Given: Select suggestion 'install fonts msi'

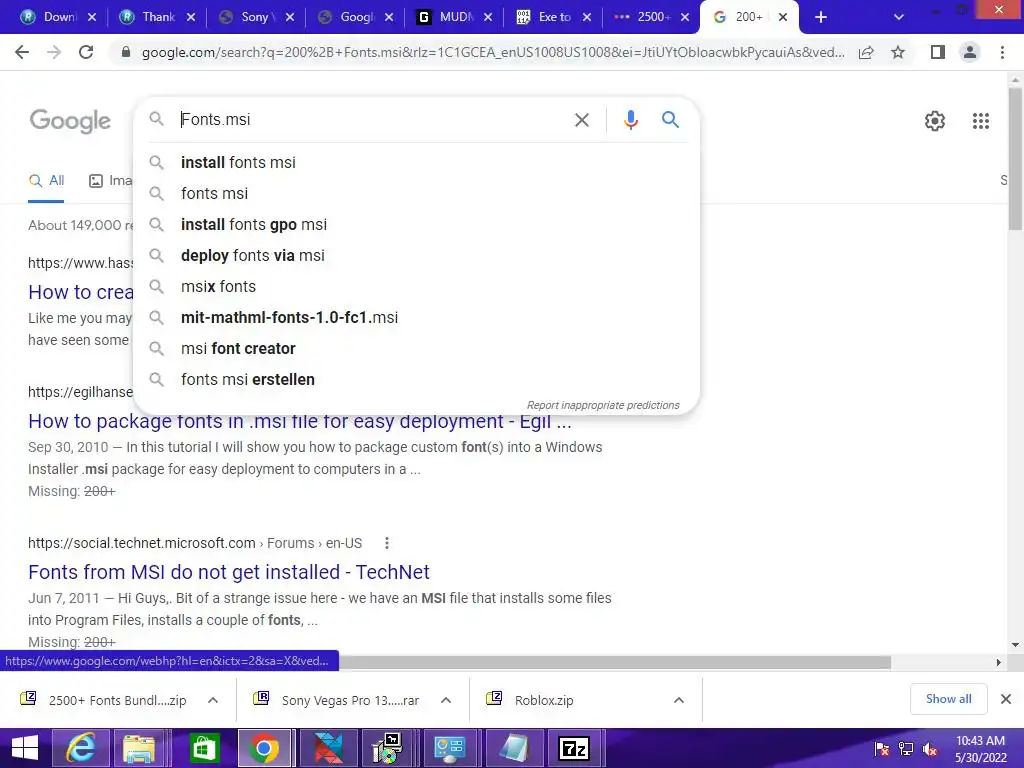Looking at the screenshot, I should [416, 163].
